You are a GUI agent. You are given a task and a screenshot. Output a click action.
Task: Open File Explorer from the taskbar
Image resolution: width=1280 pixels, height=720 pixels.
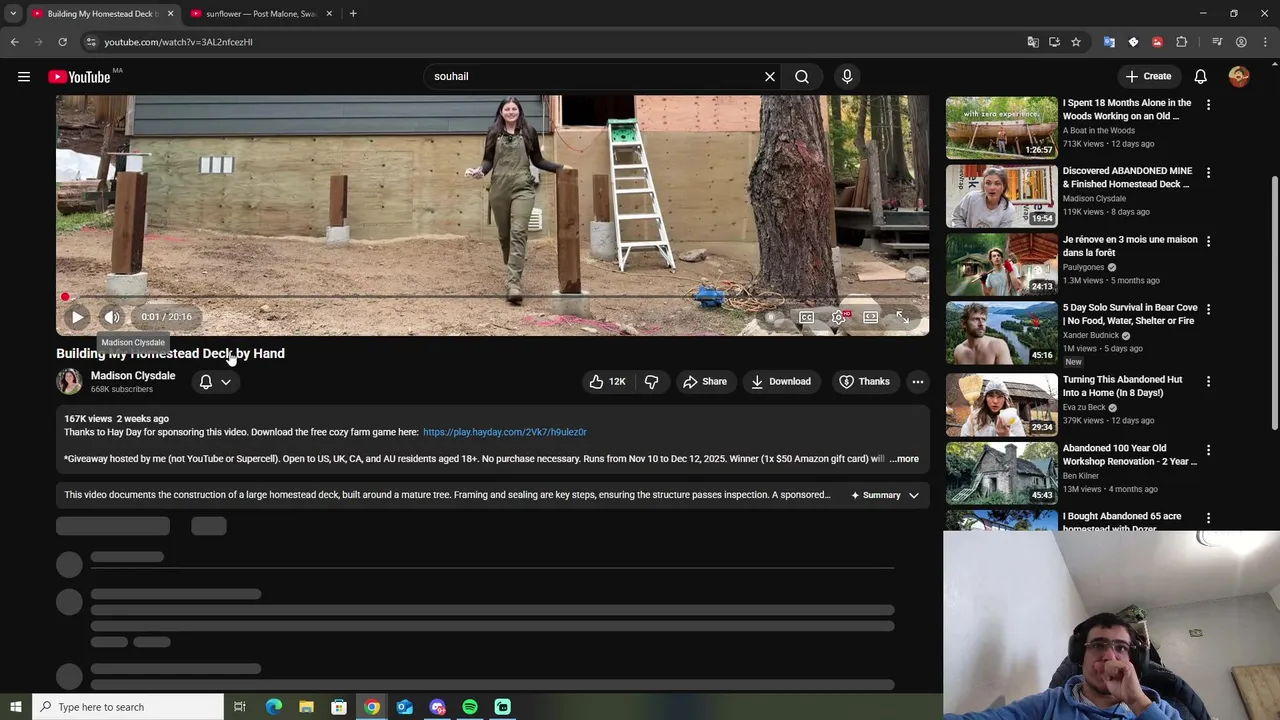coord(306,707)
